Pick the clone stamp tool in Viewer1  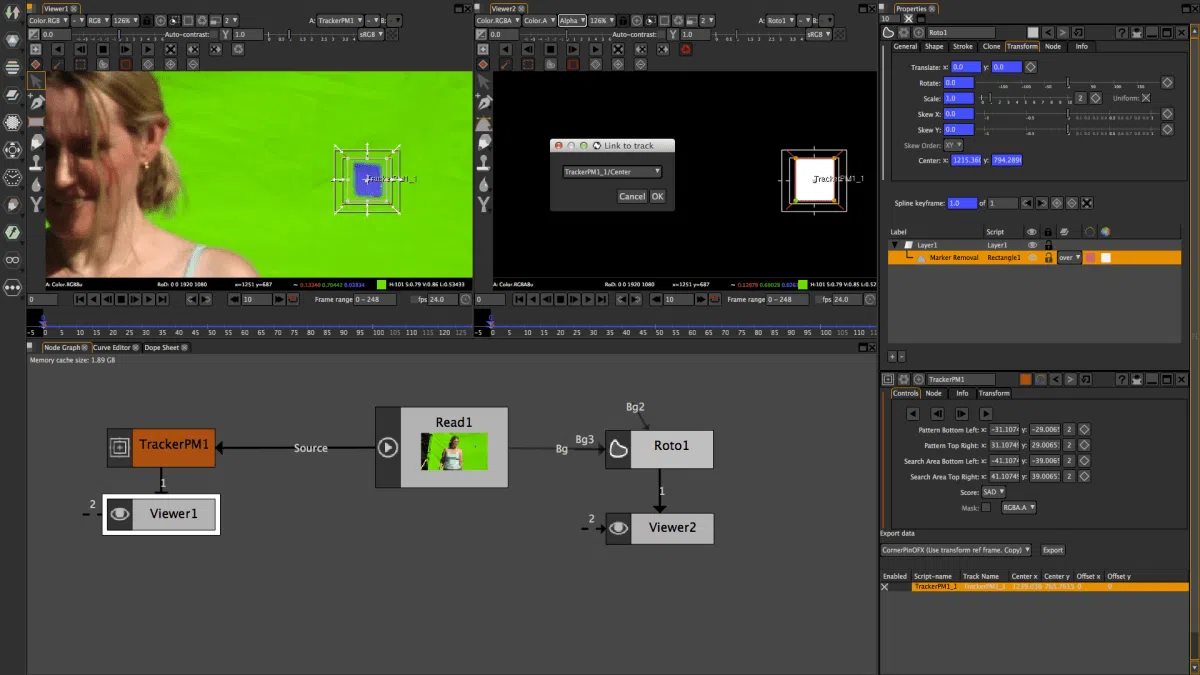click(x=36, y=163)
